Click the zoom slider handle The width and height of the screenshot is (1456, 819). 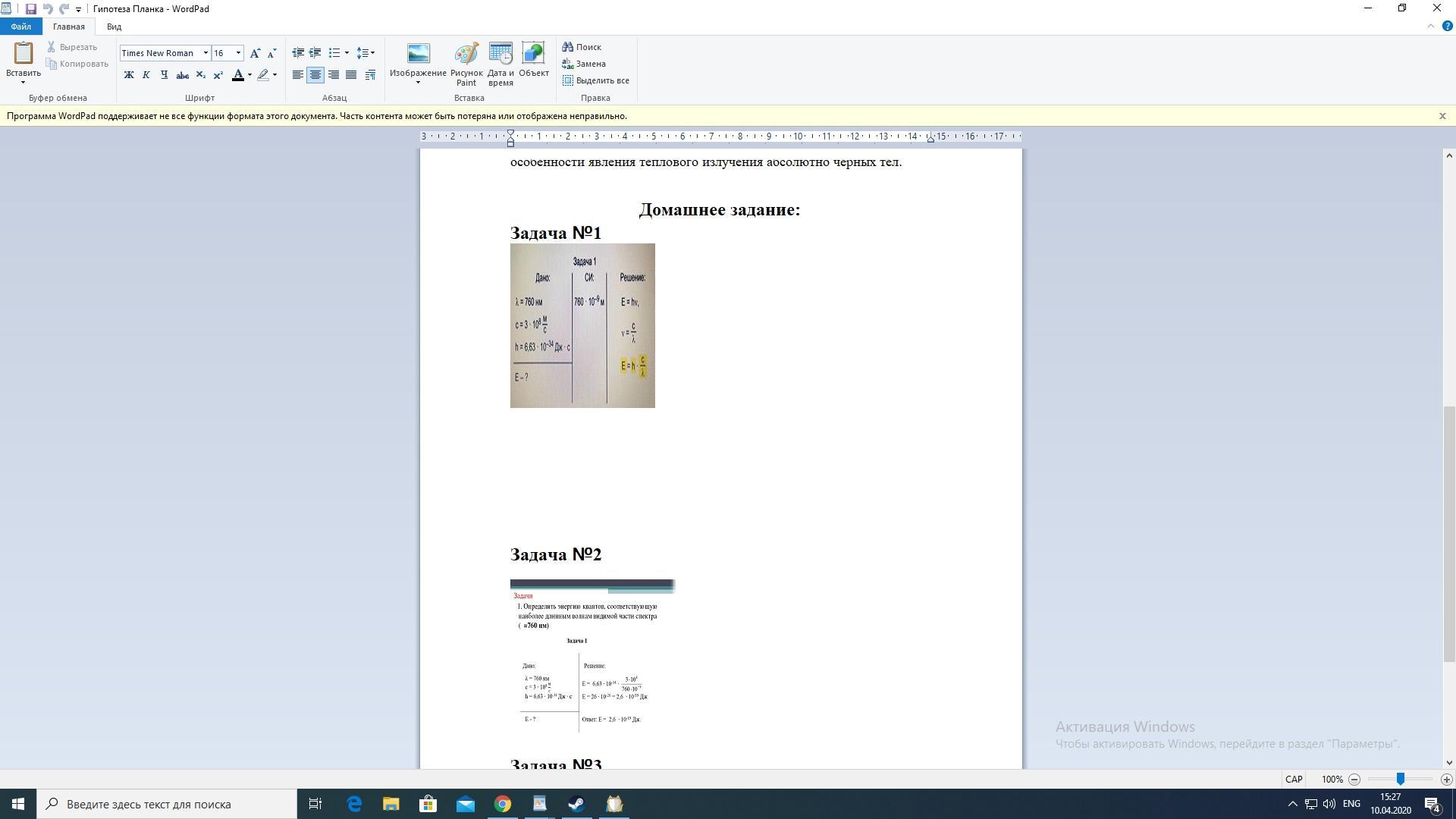point(1401,779)
